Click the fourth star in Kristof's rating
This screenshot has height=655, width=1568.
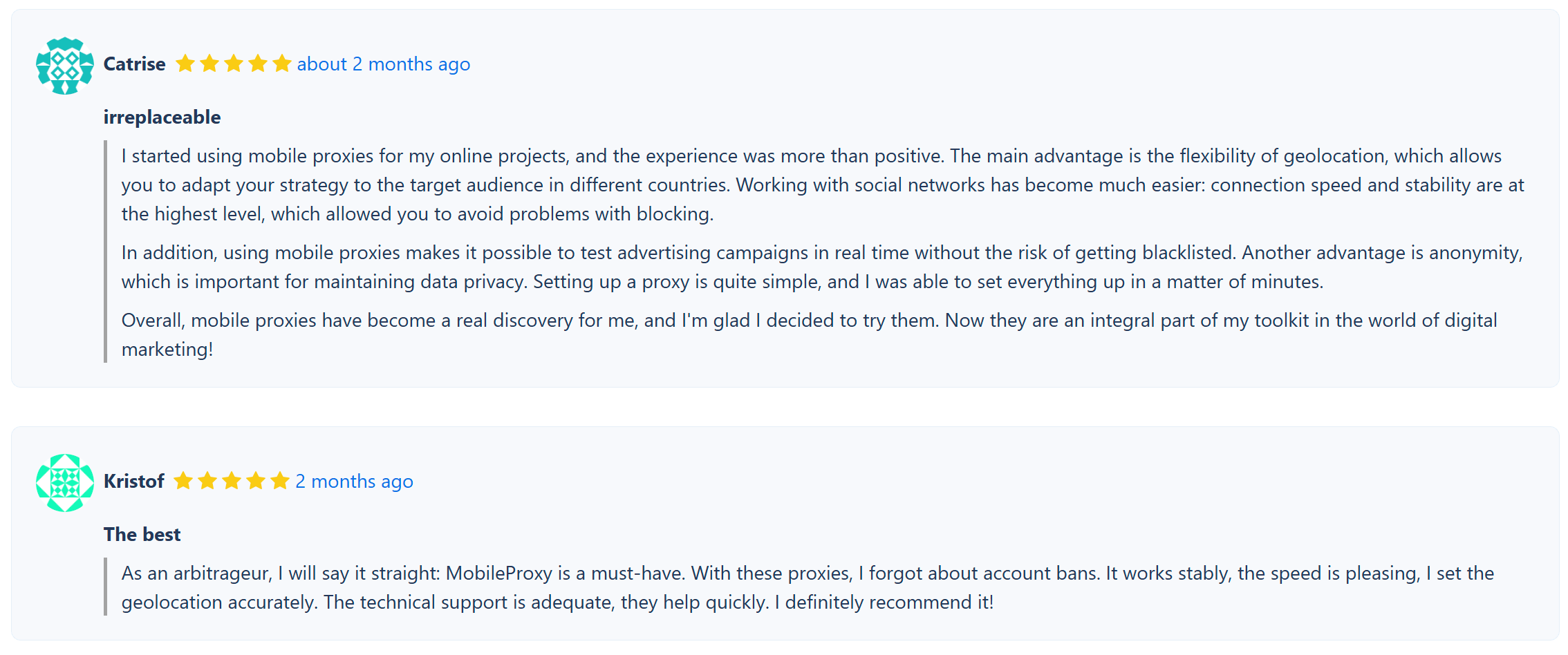(x=256, y=481)
